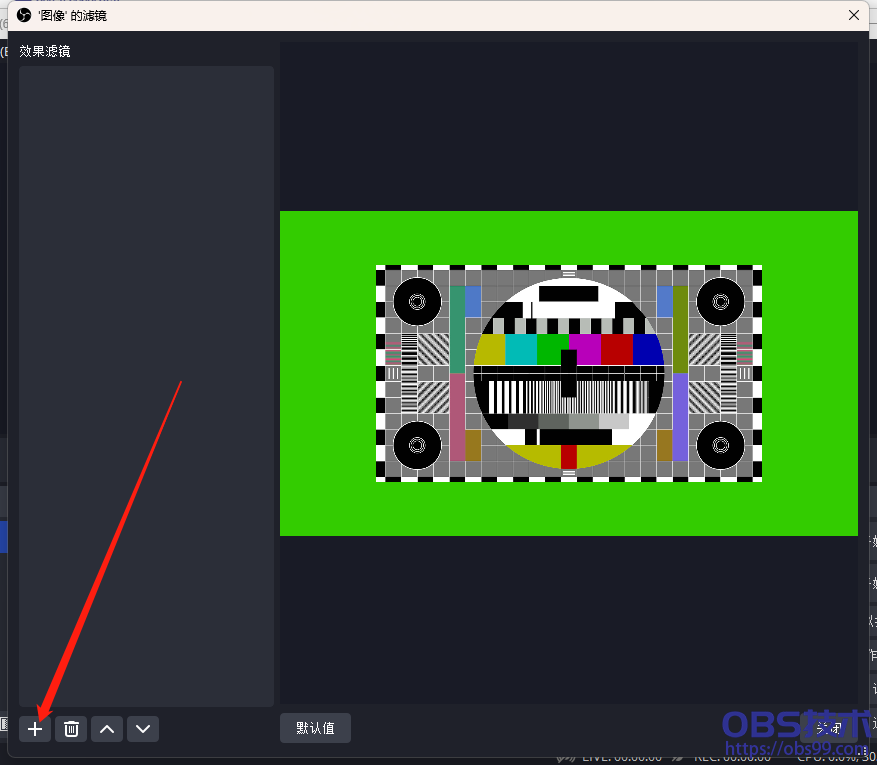Click the 默认值 defaults button
The width and height of the screenshot is (877, 765).
(315, 728)
